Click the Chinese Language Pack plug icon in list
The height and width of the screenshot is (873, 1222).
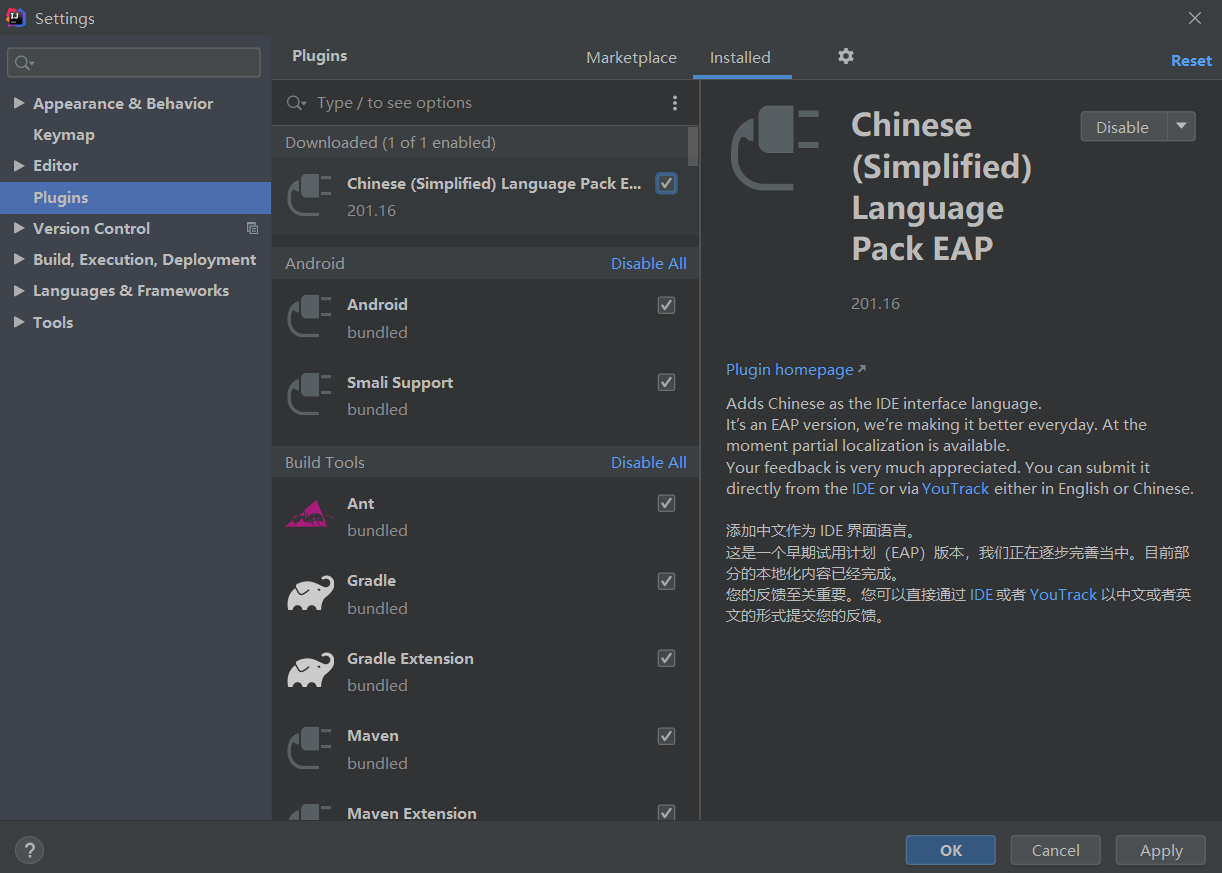309,195
